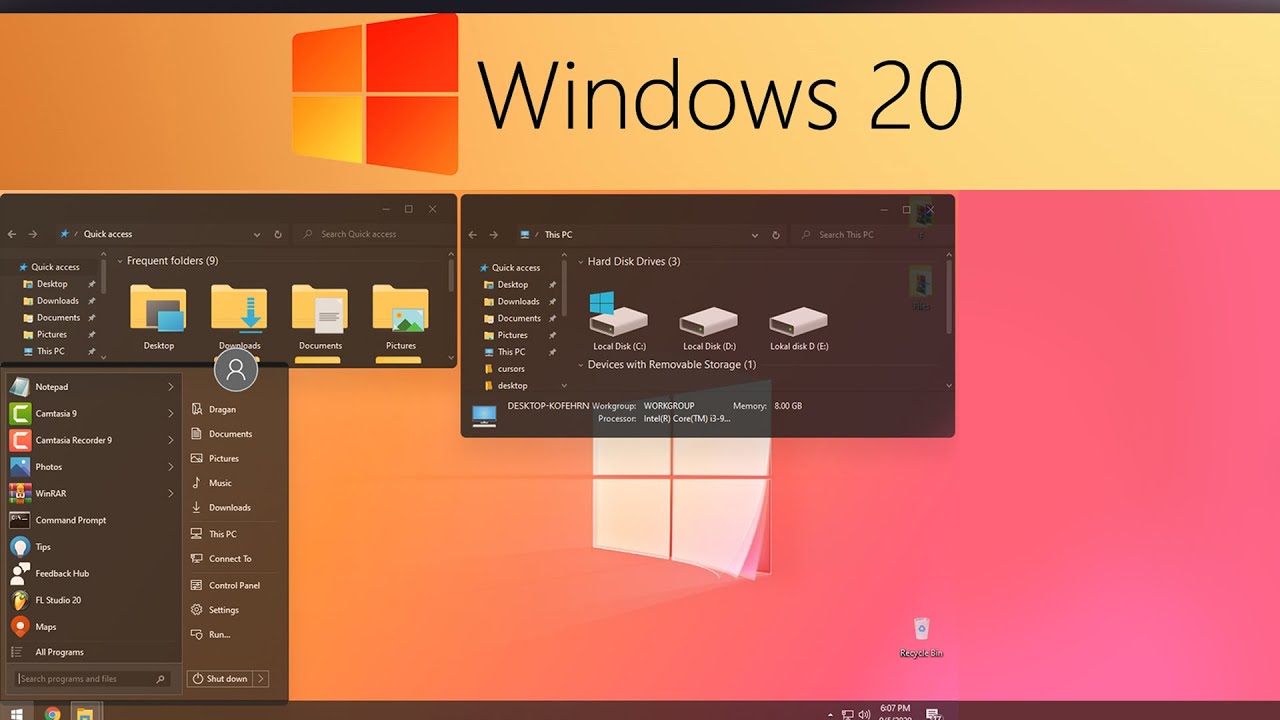Launch FL Studio 20
The height and width of the screenshot is (720, 1280).
point(91,600)
